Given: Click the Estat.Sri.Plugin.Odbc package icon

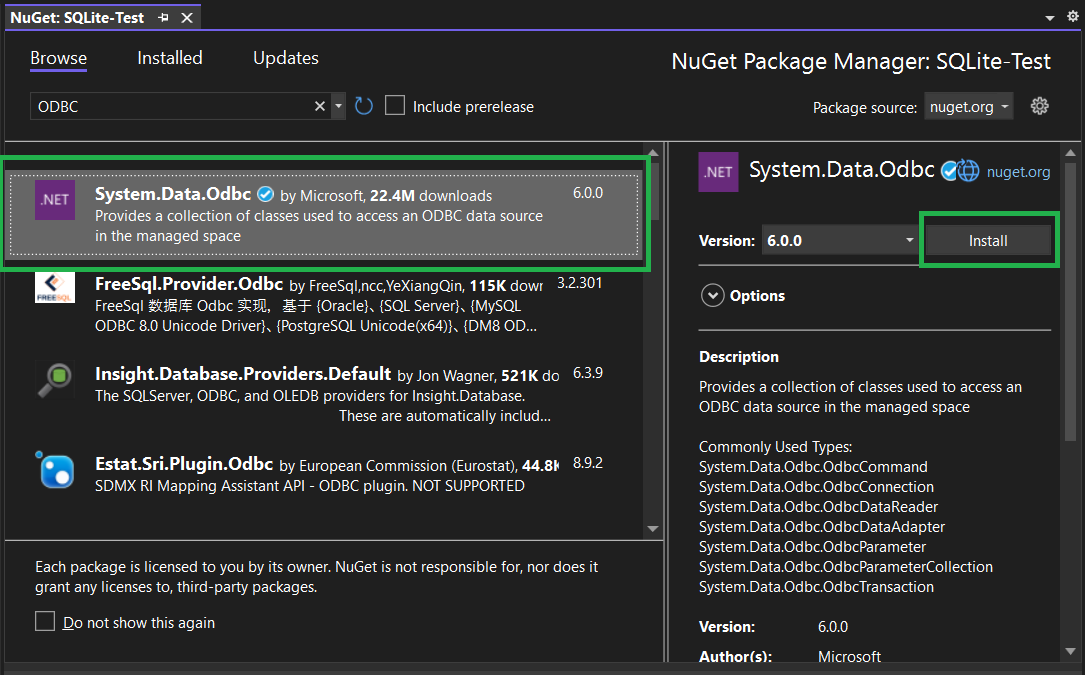Looking at the screenshot, I should pos(55,469).
